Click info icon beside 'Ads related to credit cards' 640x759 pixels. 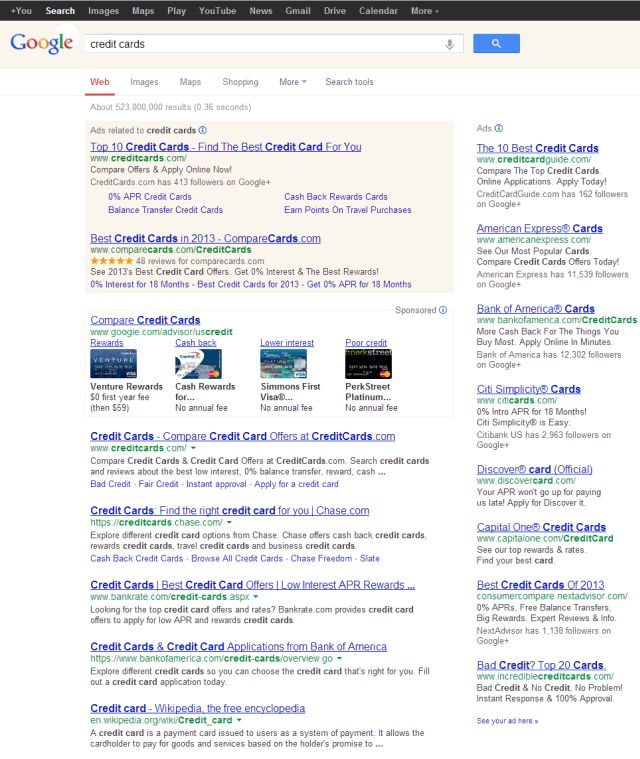coord(203,130)
